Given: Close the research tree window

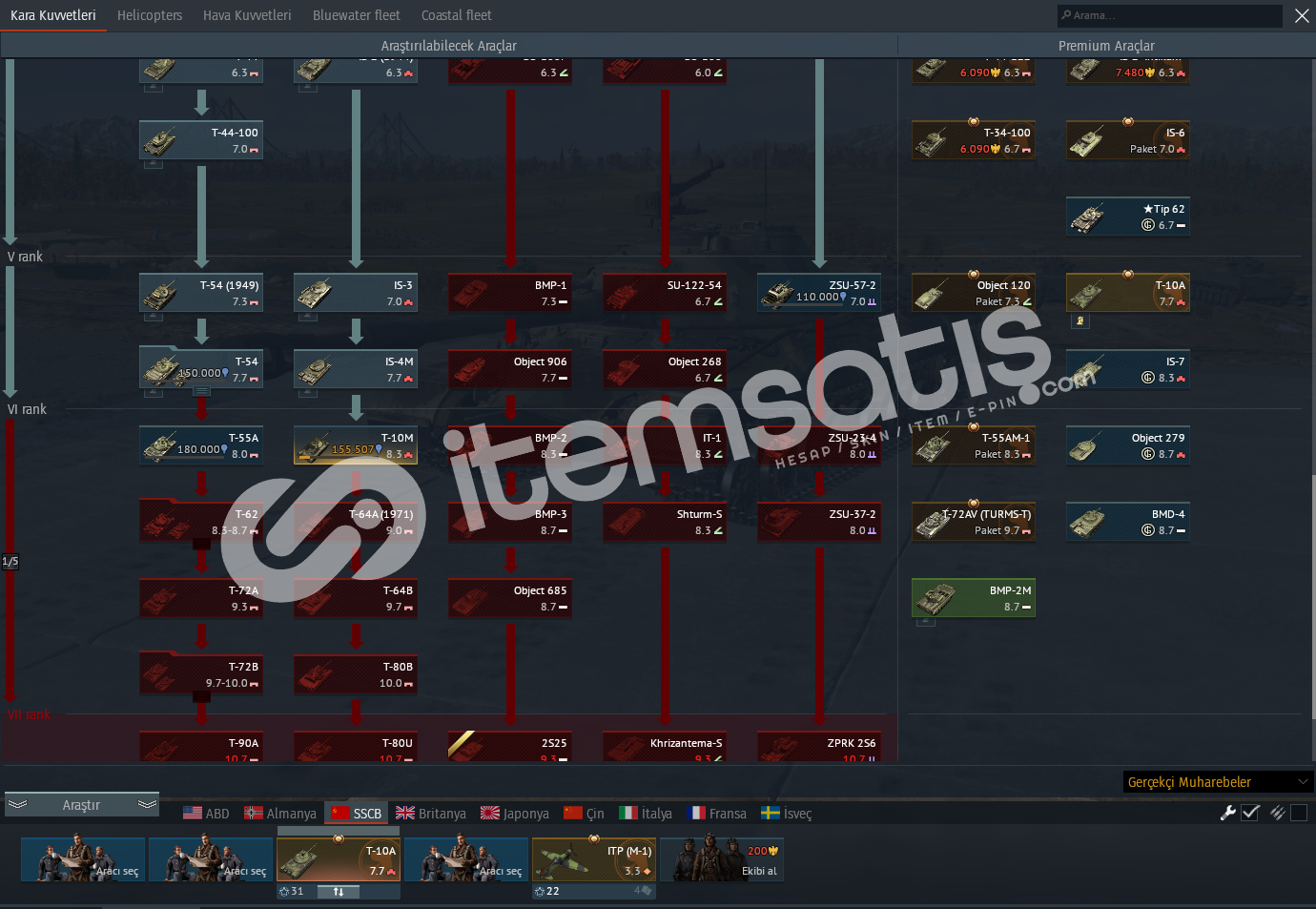Looking at the screenshot, I should pos(1302,15).
